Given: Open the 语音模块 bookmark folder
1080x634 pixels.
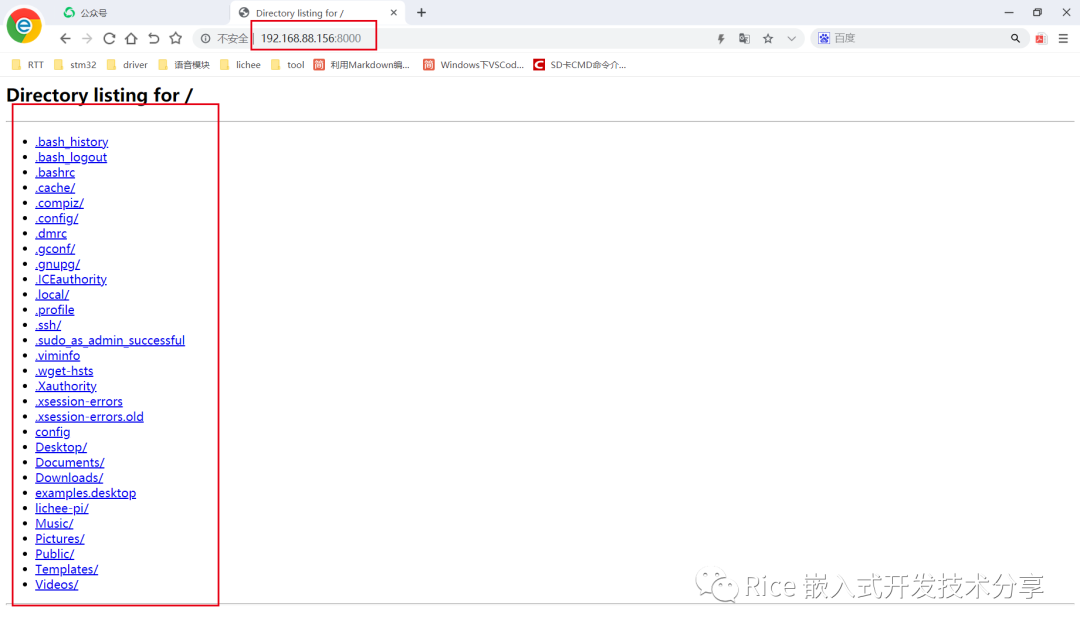Looking at the screenshot, I should [x=184, y=65].
